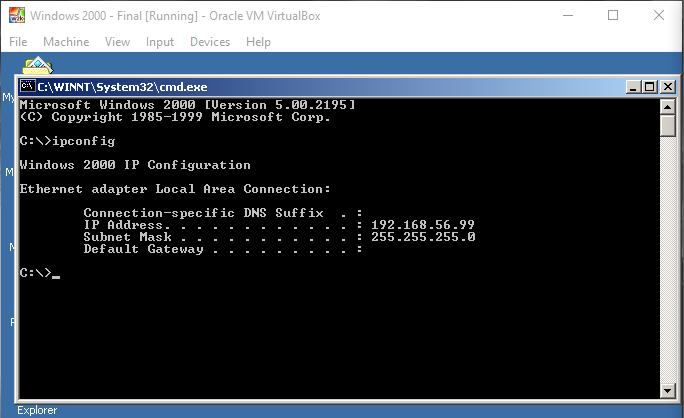Open the View menu
Viewport: 684px width, 418px height.
pyautogui.click(x=117, y=42)
